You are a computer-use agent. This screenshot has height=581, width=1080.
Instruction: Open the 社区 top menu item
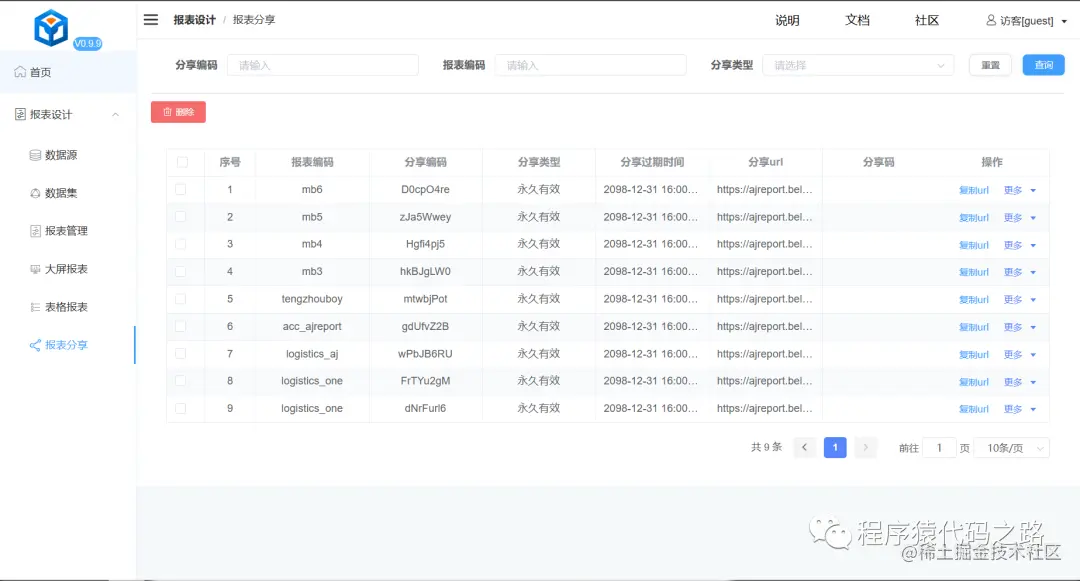[x=927, y=20]
